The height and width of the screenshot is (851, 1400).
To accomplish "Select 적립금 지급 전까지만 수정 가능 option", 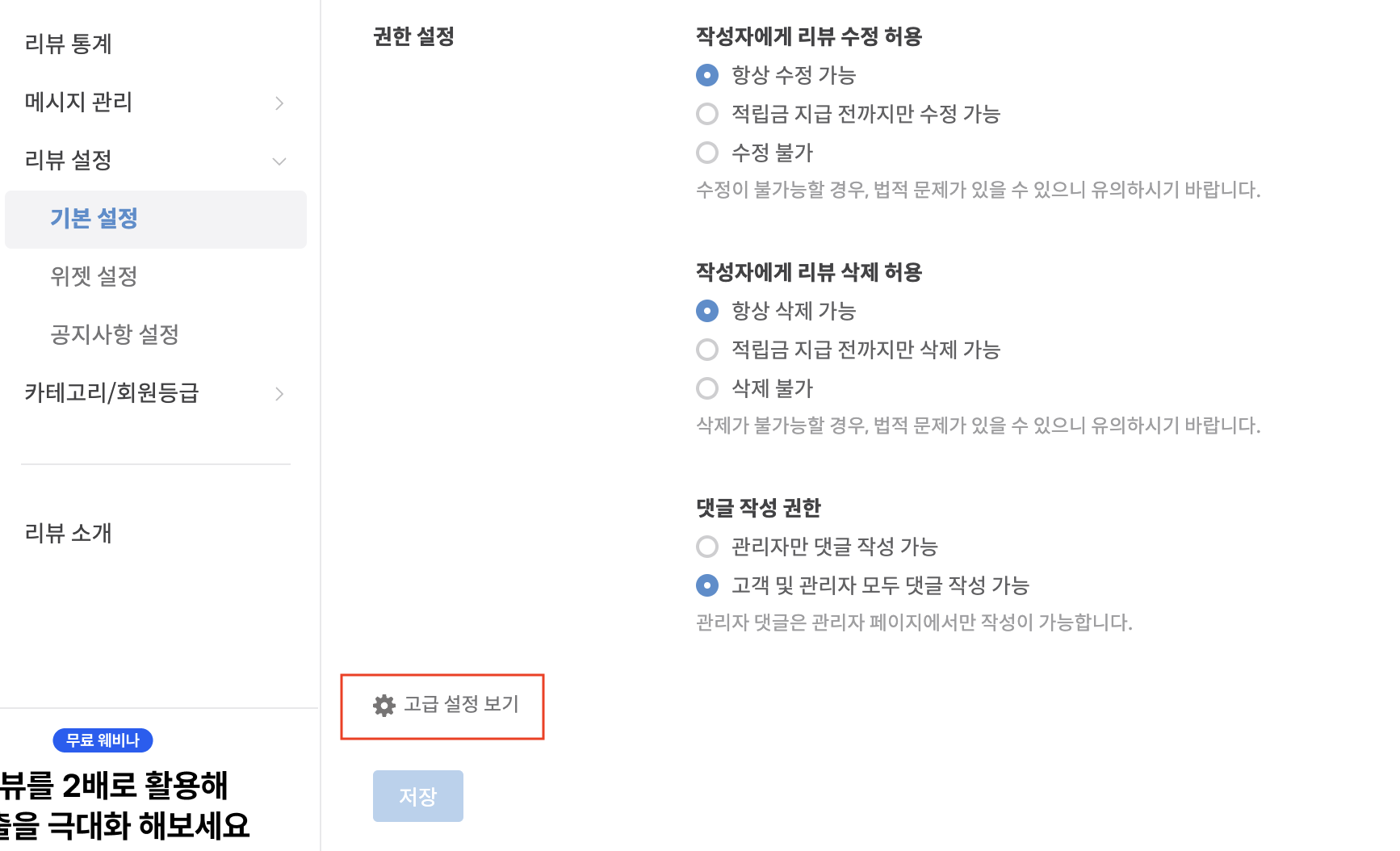I will (707, 114).
